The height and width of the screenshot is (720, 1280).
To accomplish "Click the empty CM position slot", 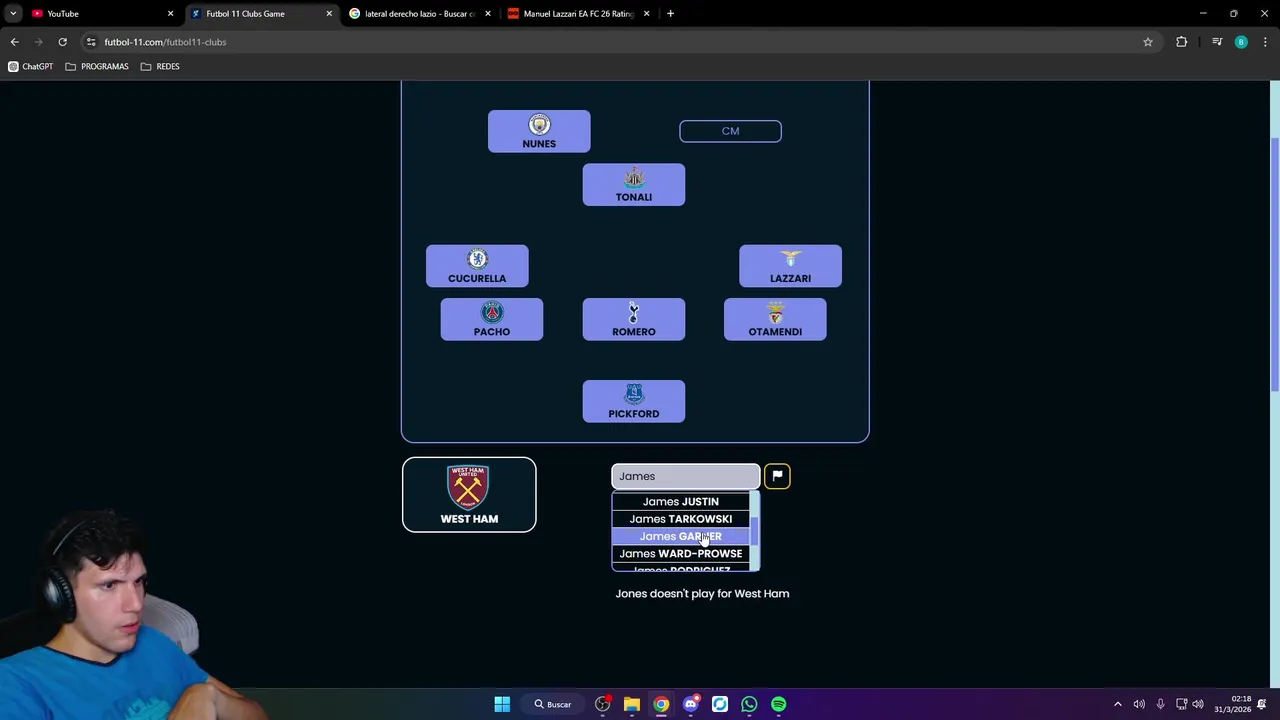I will click(x=730, y=131).
